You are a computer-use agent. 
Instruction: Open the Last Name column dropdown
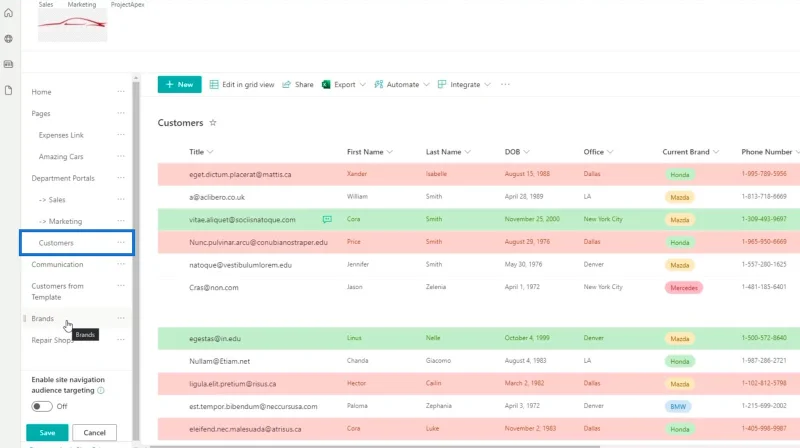click(468, 152)
